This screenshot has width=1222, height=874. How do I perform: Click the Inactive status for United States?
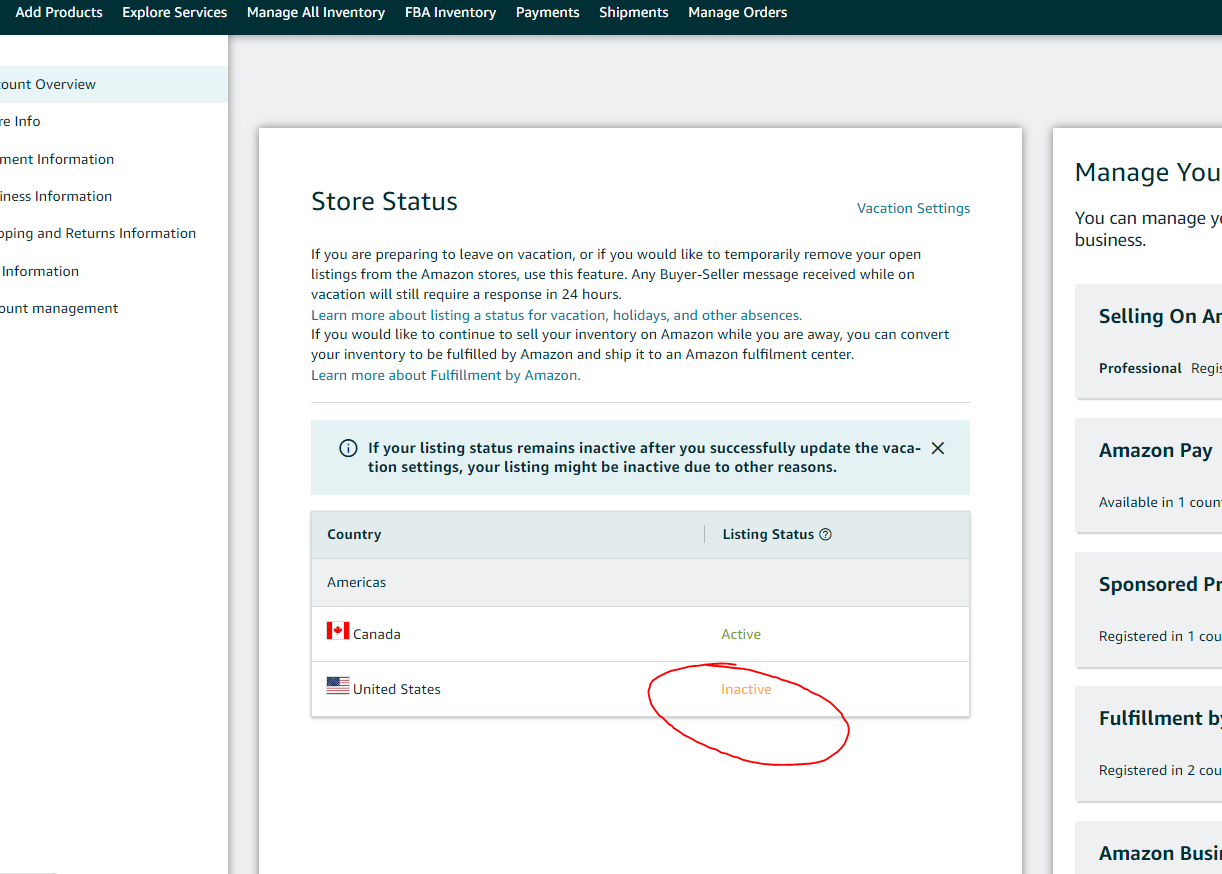pyautogui.click(x=746, y=689)
